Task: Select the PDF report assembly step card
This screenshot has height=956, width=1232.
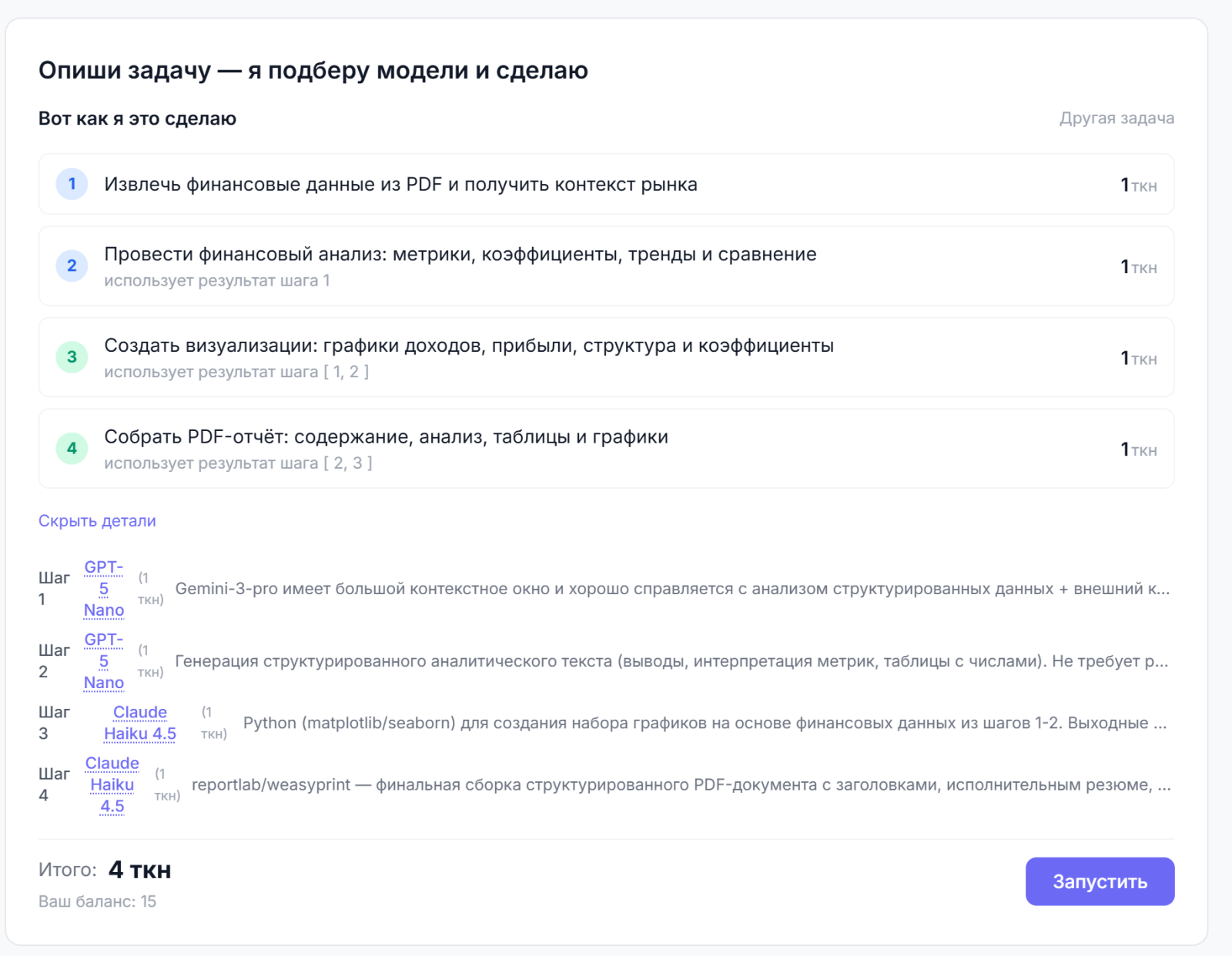Action: point(606,448)
